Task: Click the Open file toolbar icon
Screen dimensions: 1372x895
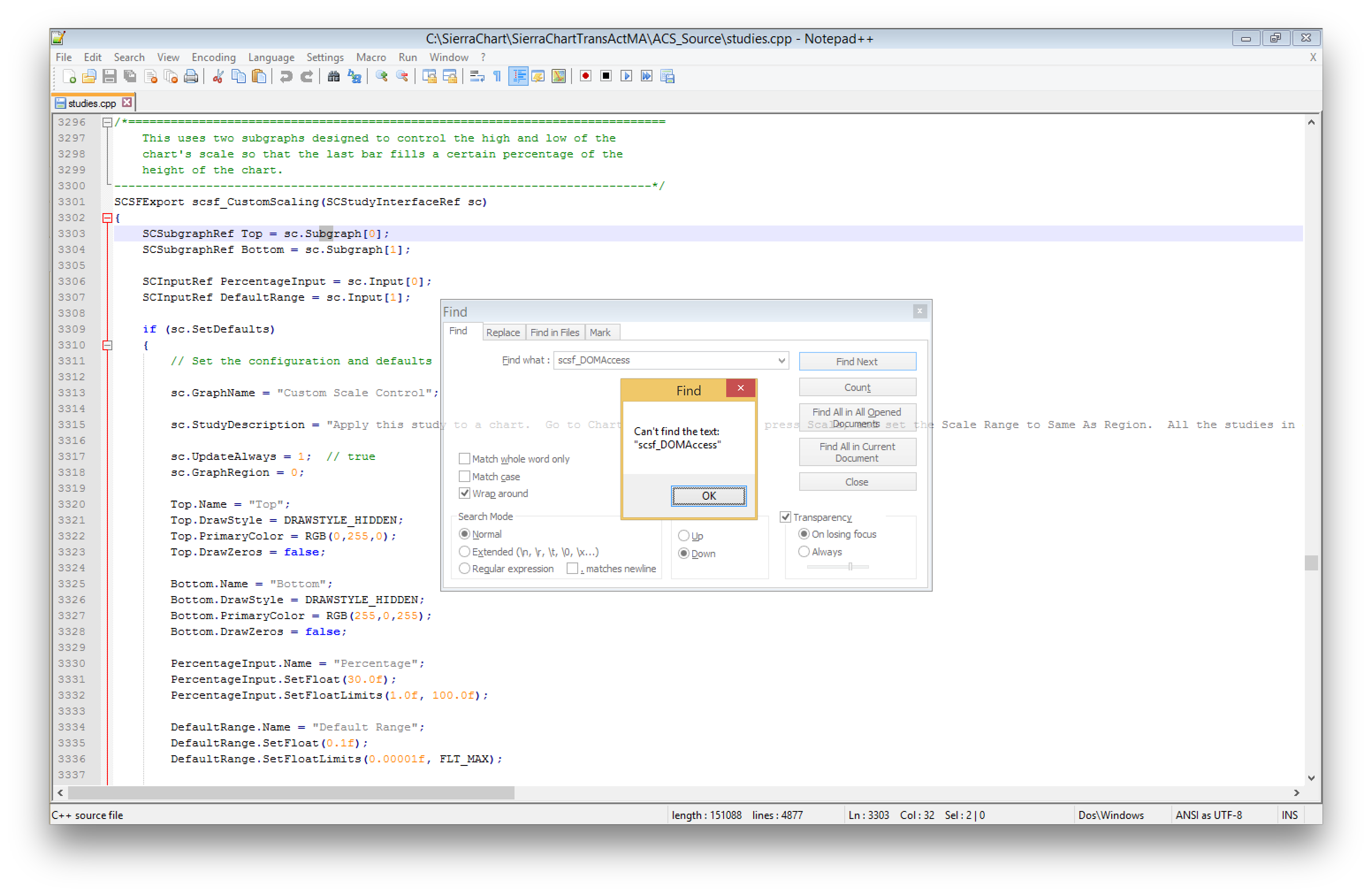Action: pyautogui.click(x=89, y=76)
